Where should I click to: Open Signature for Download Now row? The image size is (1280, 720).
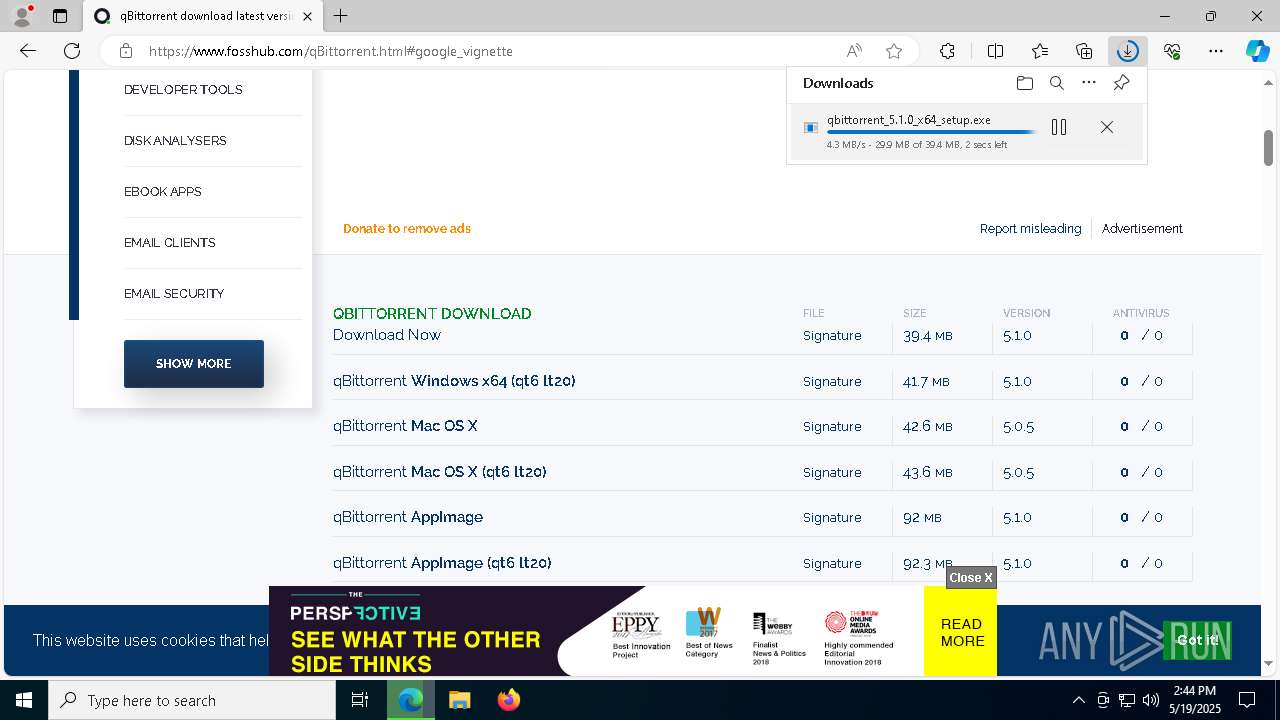coord(832,336)
